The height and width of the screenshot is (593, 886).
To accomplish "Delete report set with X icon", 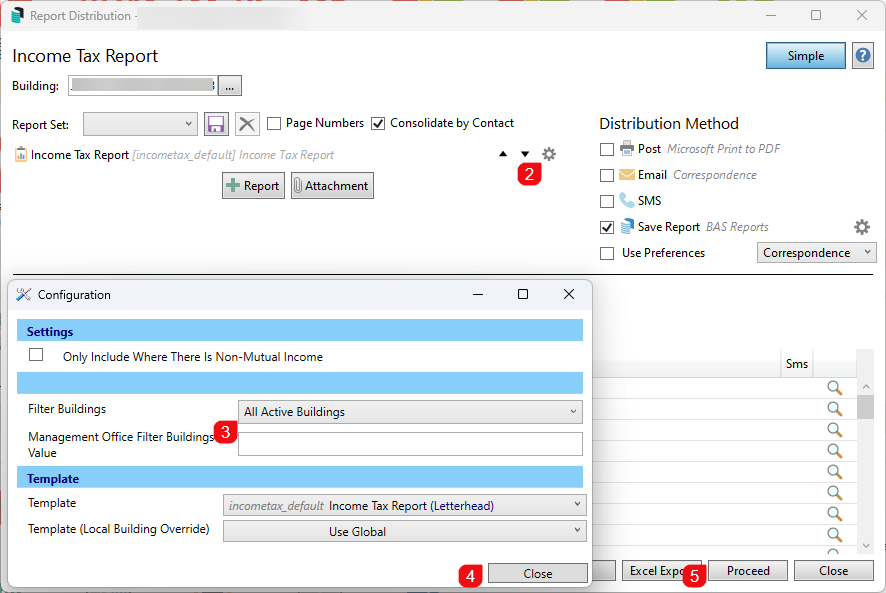I will click(x=247, y=124).
